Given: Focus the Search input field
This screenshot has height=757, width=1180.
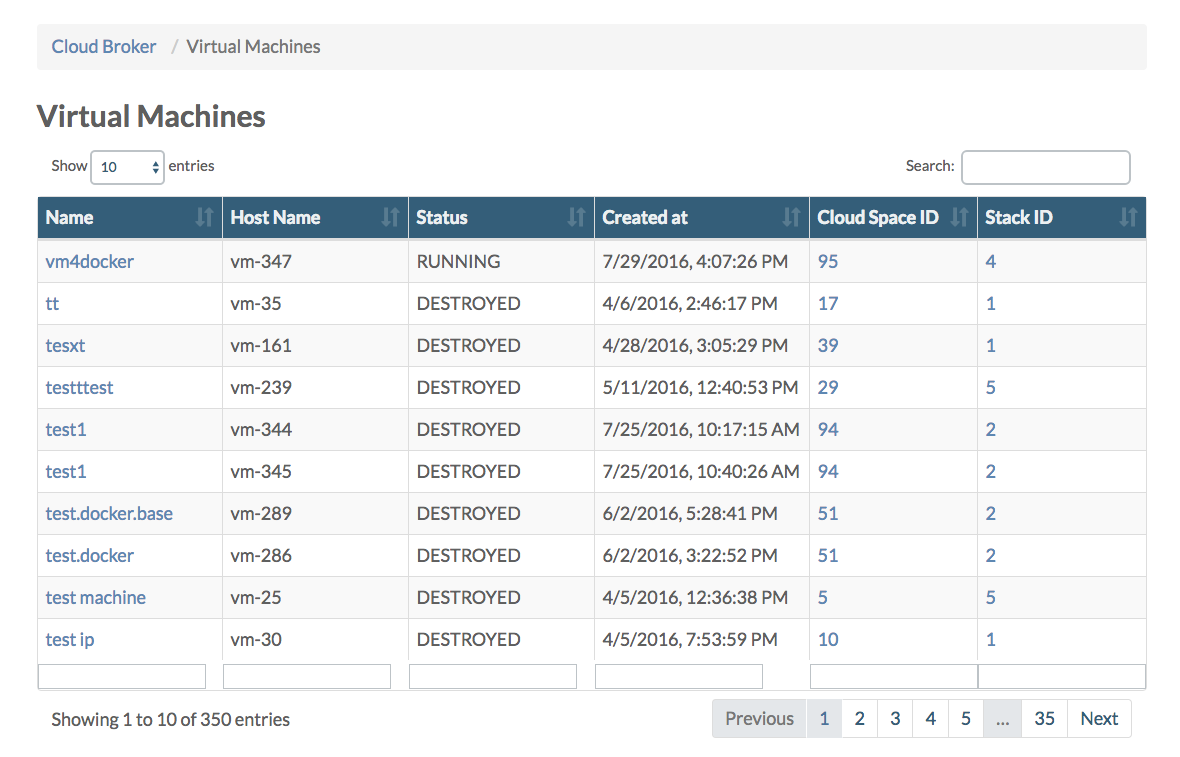Looking at the screenshot, I should [x=1045, y=167].
